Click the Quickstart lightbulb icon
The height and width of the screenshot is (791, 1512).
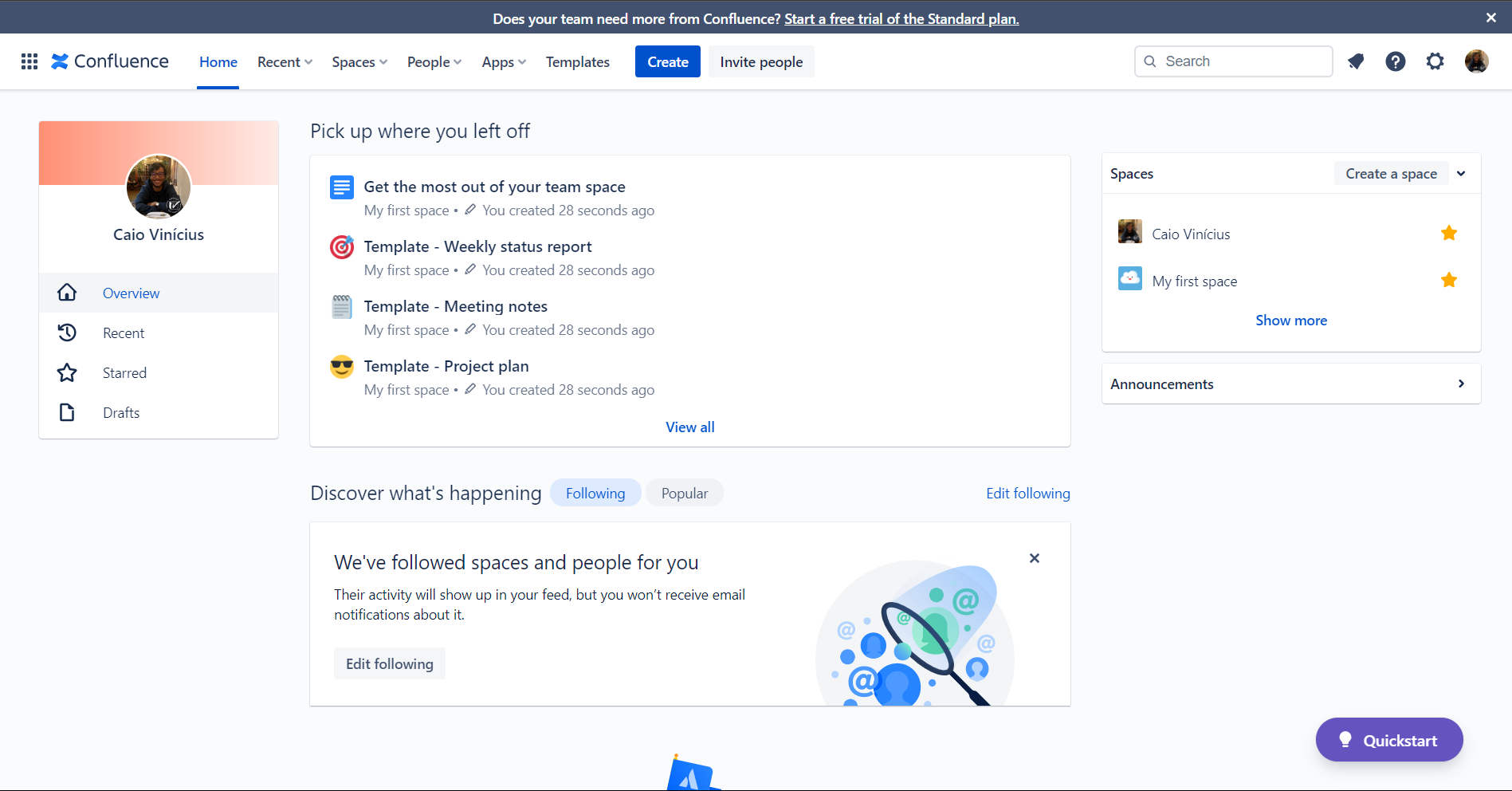pos(1345,739)
